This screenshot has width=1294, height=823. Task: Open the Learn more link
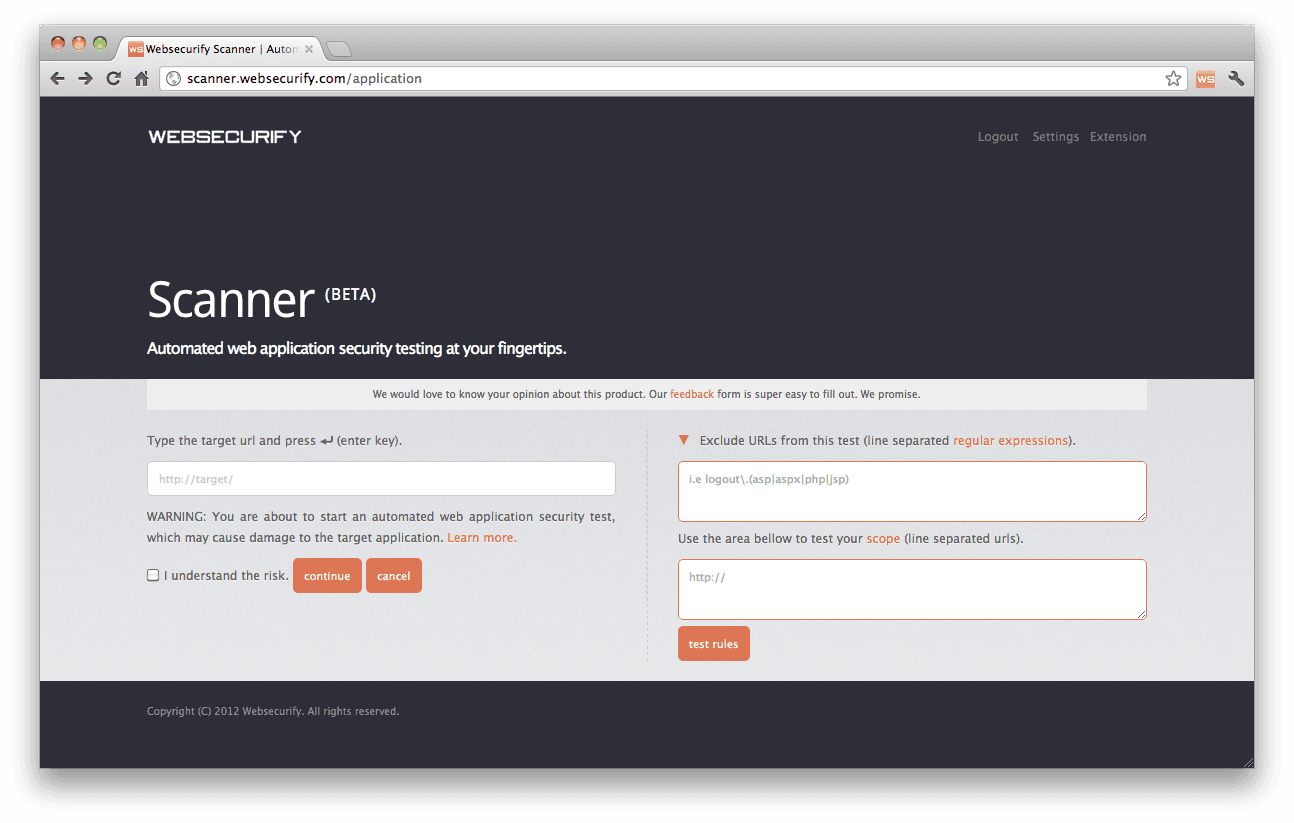point(482,538)
